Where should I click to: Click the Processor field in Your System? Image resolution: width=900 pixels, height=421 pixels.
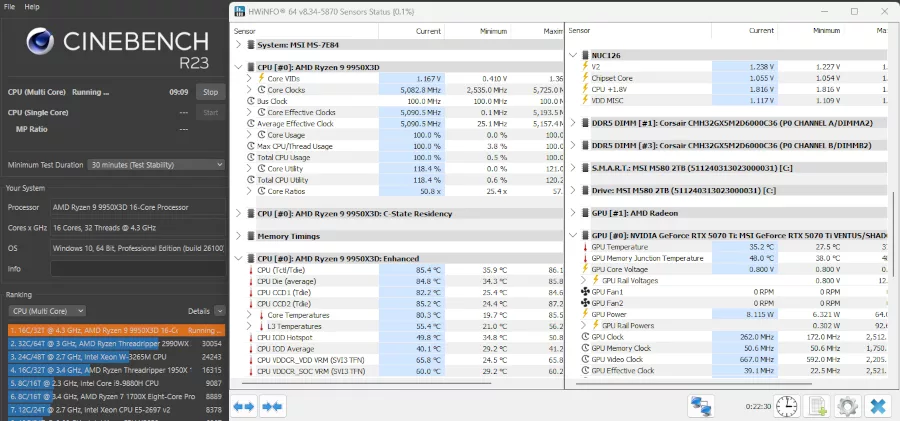point(138,207)
